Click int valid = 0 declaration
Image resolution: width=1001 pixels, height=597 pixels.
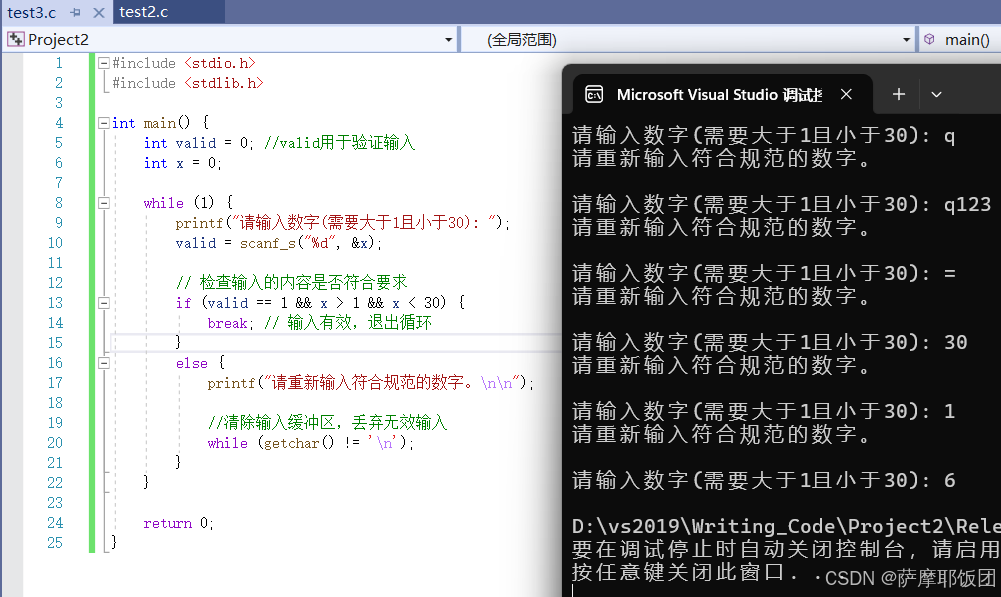click(199, 143)
